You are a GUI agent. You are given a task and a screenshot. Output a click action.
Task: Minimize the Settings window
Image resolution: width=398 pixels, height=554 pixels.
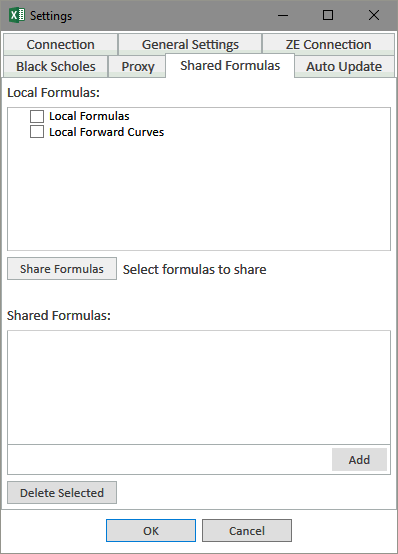point(283,15)
